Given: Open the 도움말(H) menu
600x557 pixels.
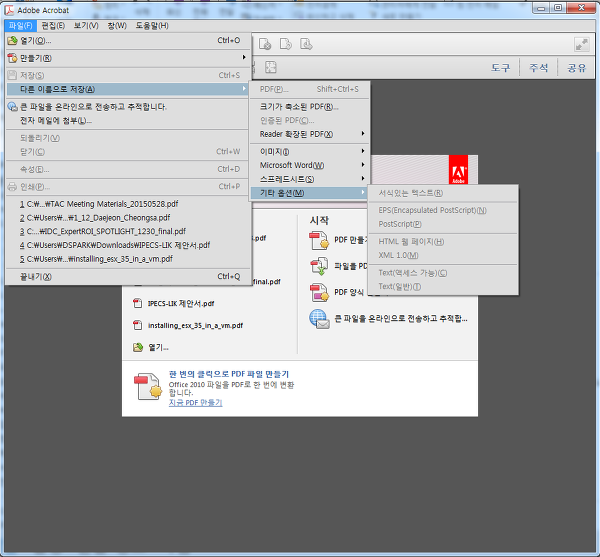Looking at the screenshot, I should point(152,26).
